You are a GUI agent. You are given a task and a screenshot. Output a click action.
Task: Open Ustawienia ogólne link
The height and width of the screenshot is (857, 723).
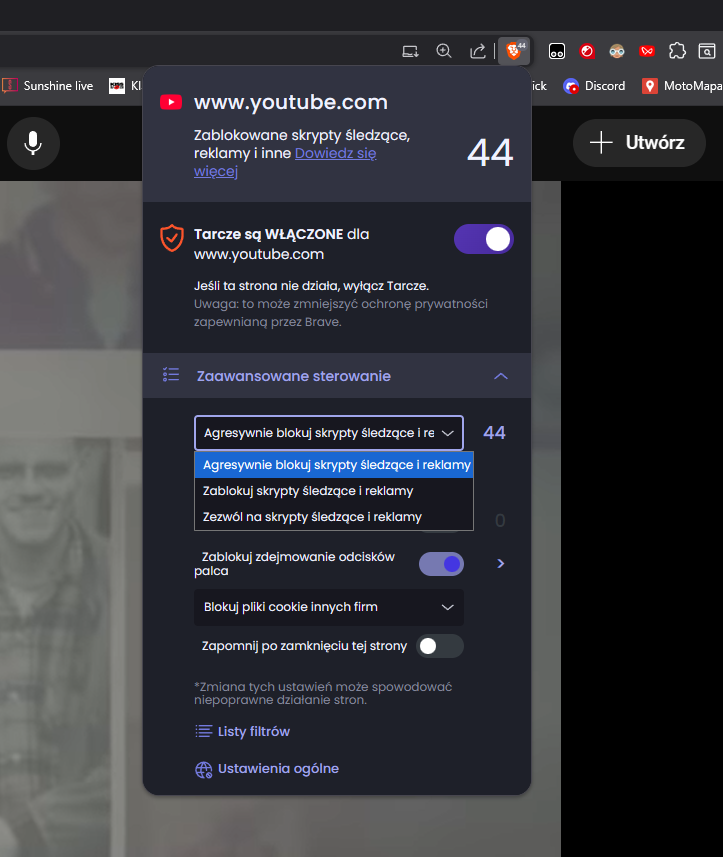(x=267, y=769)
